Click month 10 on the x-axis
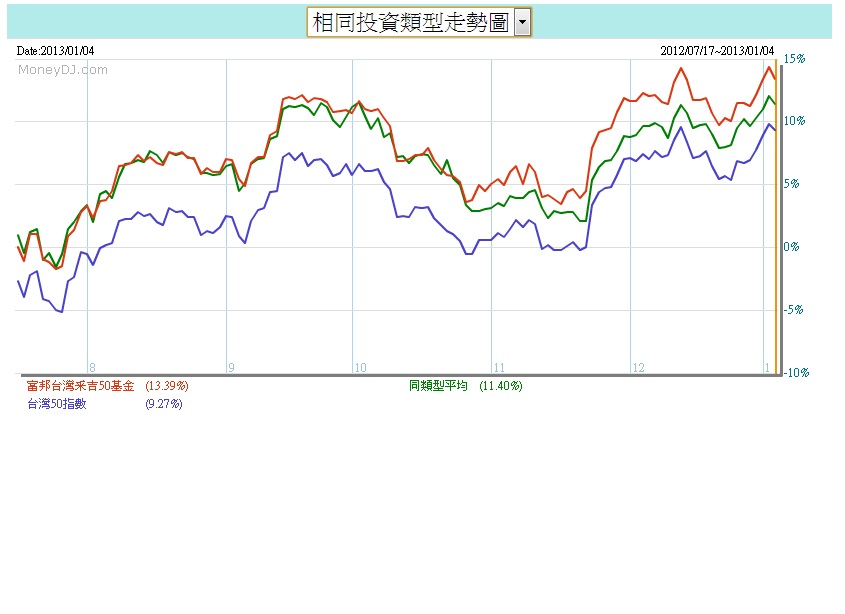Screen dimensions: 845x614 (361, 368)
